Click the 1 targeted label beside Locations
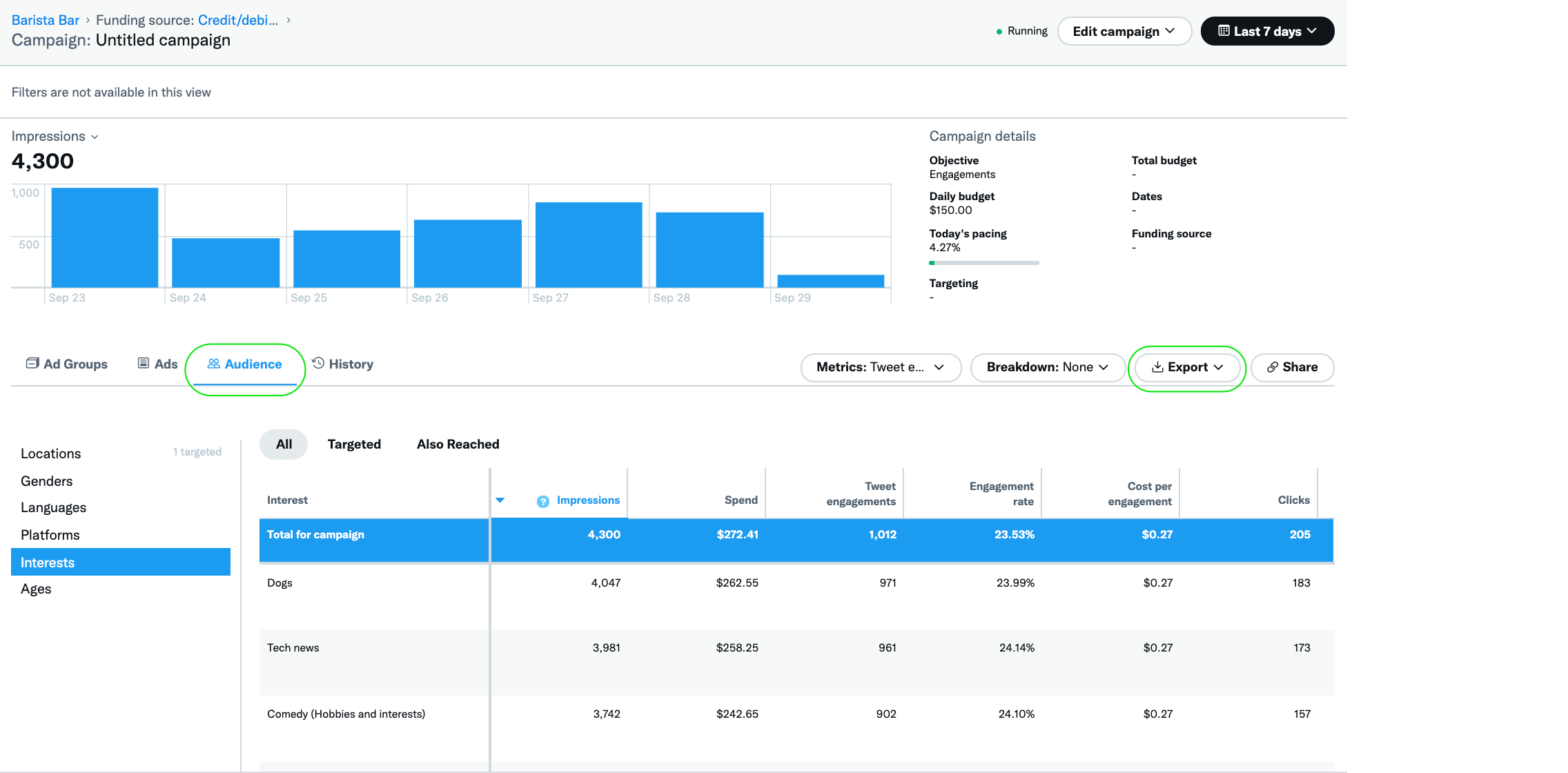 coord(197,452)
